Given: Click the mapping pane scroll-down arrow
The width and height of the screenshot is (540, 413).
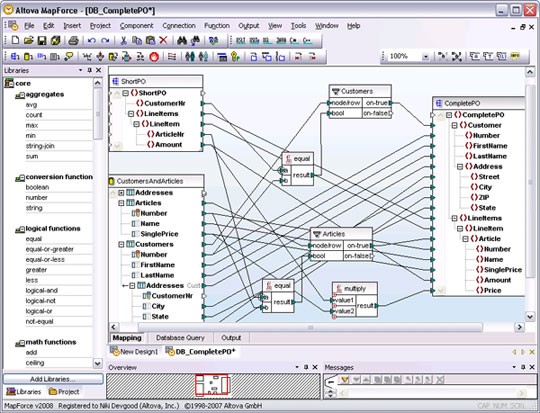Looking at the screenshot, I should click(530, 316).
